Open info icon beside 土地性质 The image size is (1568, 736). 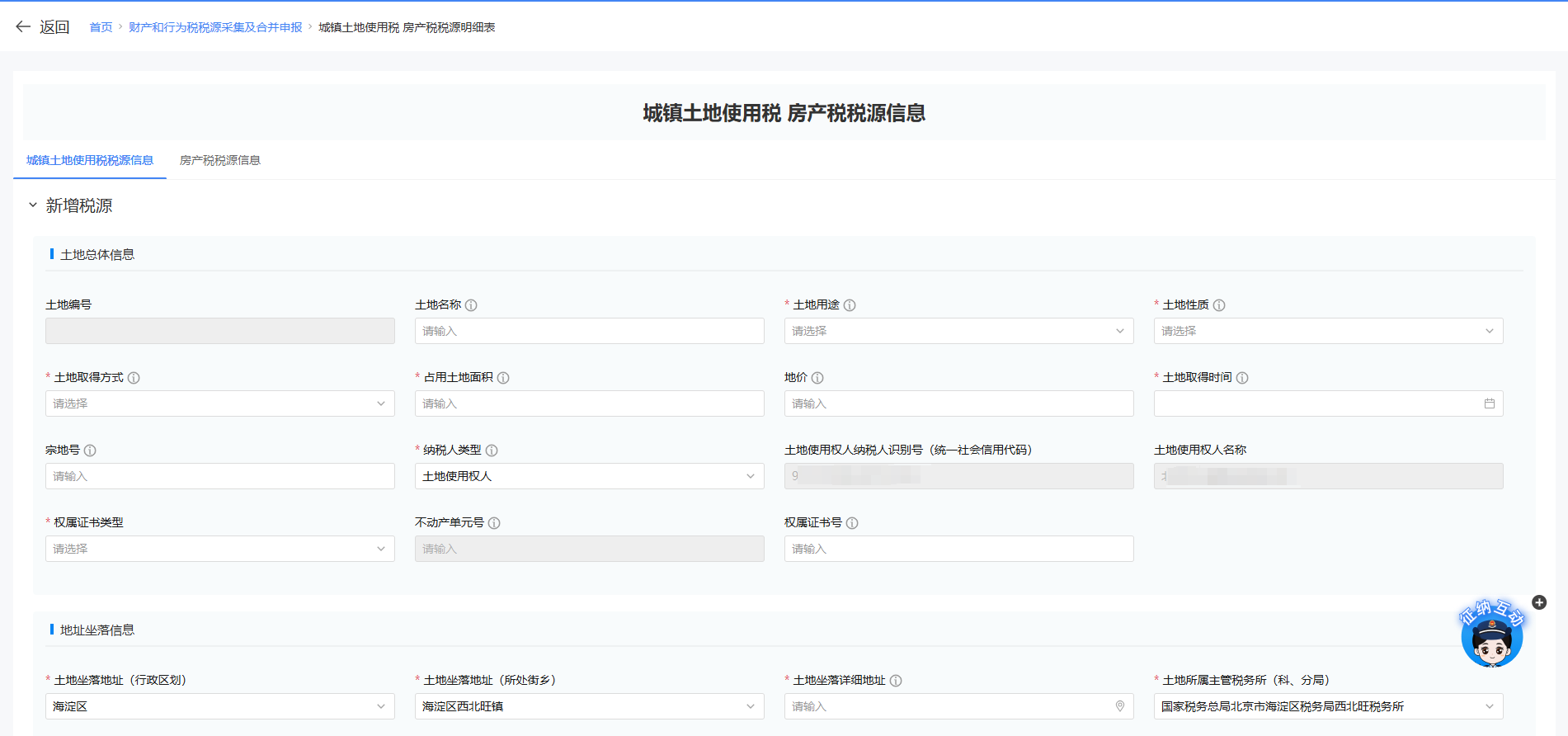pyautogui.click(x=1219, y=305)
